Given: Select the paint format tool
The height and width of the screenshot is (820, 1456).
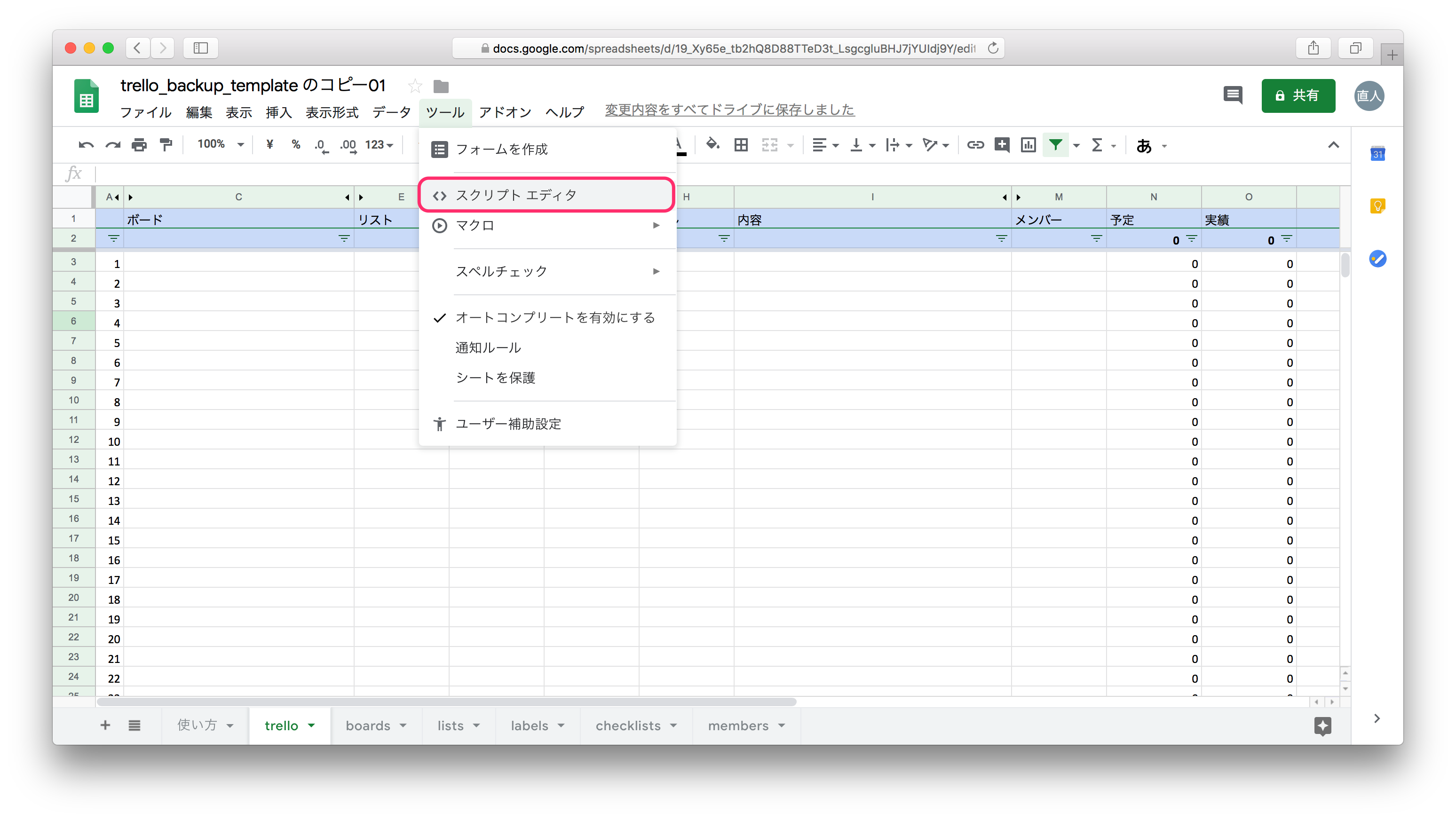Looking at the screenshot, I should pos(166,145).
